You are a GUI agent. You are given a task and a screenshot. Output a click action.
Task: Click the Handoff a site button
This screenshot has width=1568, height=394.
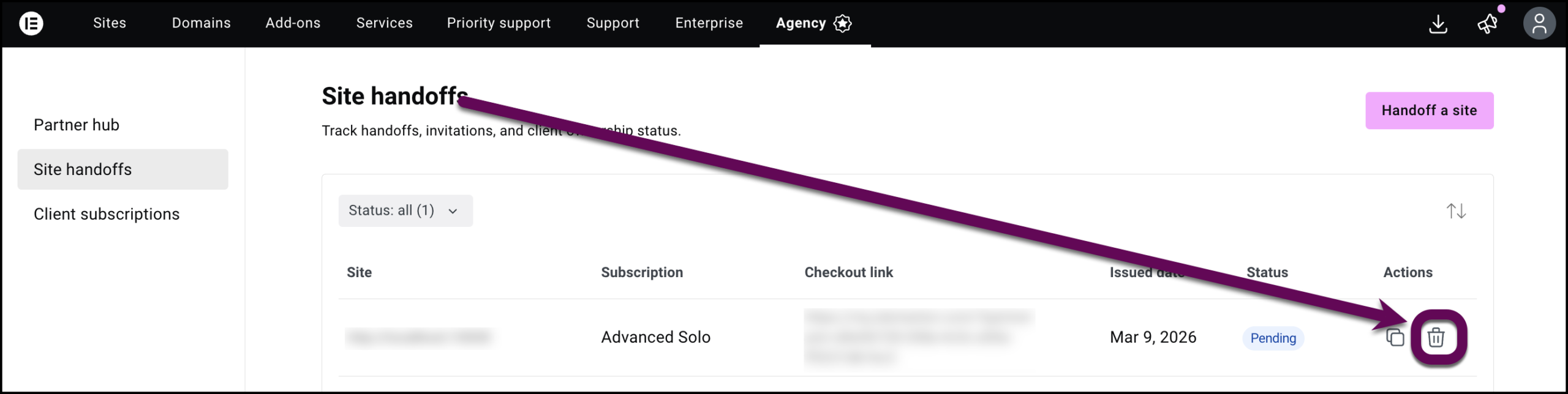(x=1429, y=111)
